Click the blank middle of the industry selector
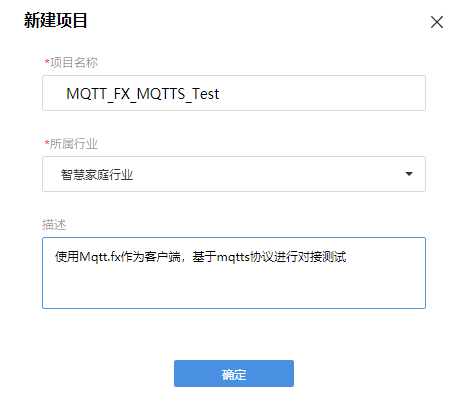 (x=267, y=174)
